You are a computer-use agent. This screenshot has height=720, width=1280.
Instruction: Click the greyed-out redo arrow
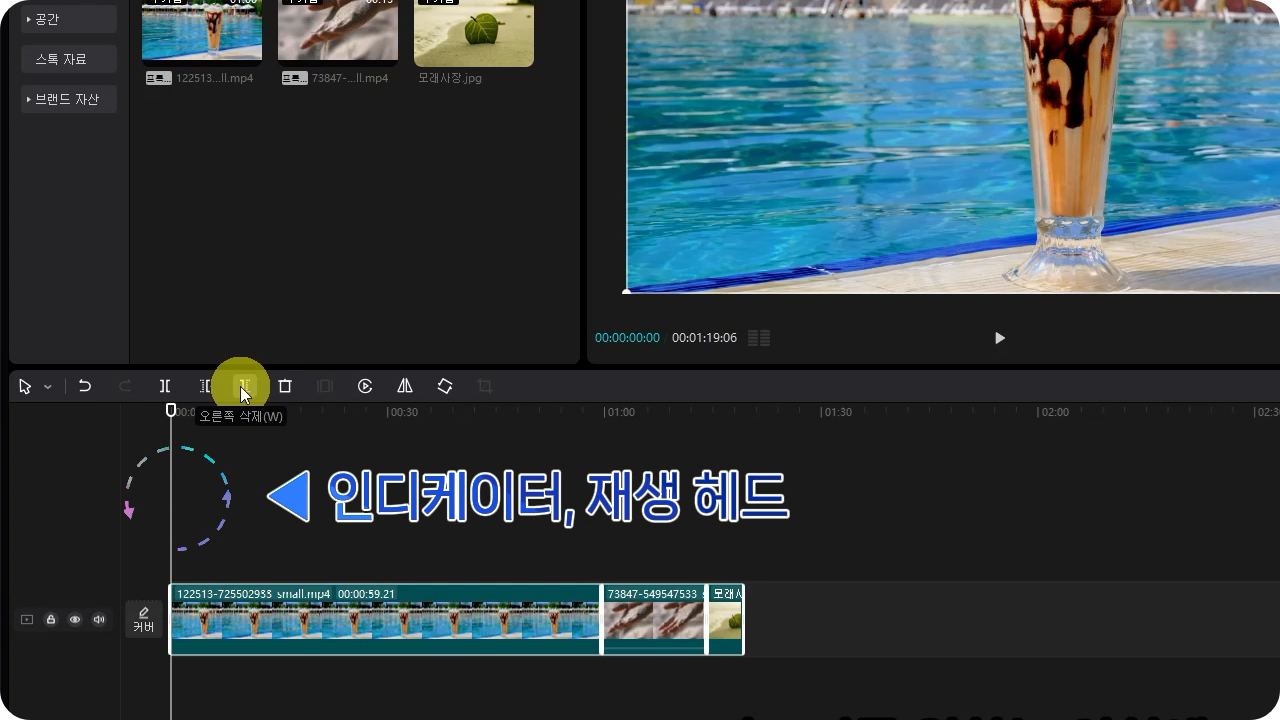(x=125, y=386)
